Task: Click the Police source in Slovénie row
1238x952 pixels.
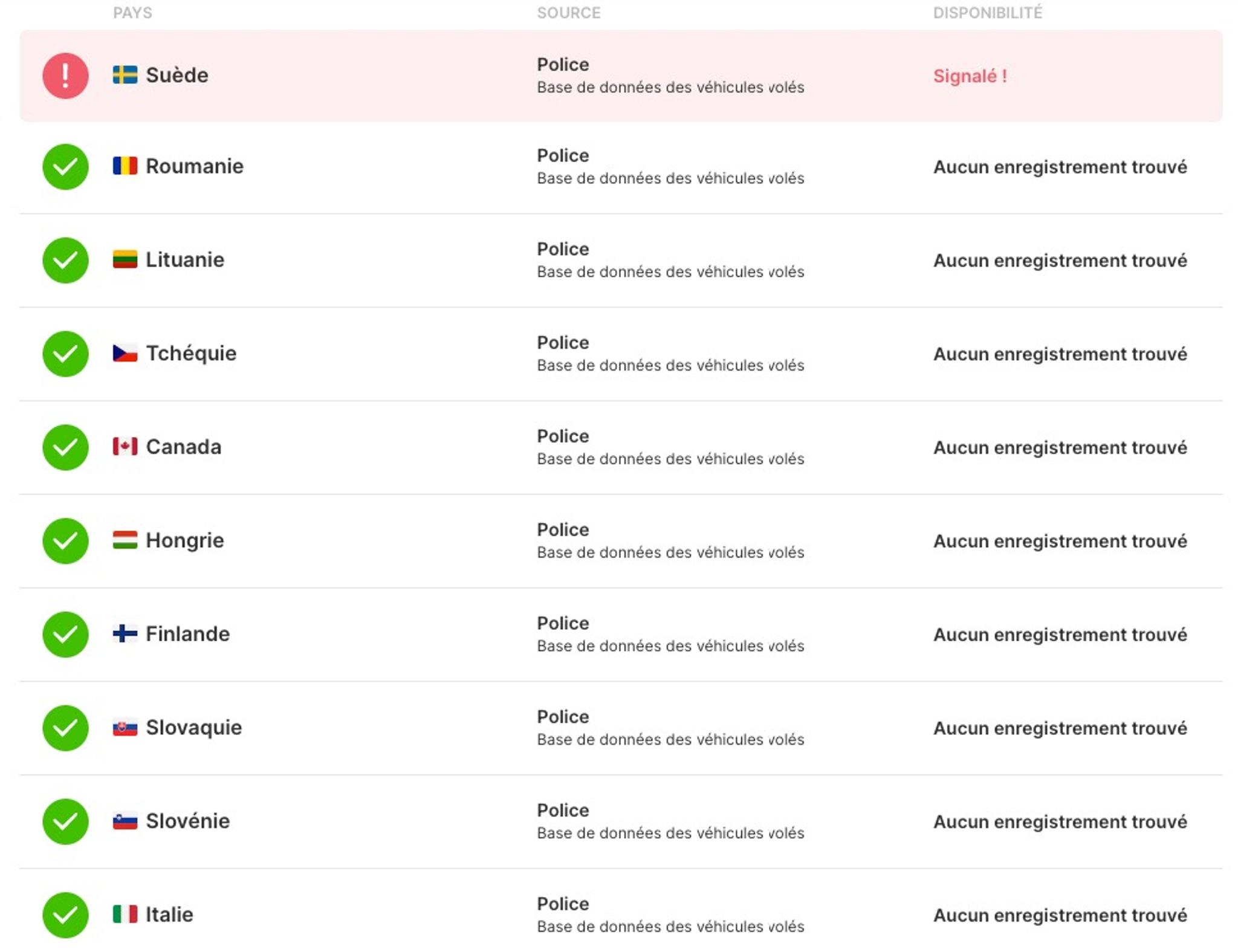Action: 563,810
